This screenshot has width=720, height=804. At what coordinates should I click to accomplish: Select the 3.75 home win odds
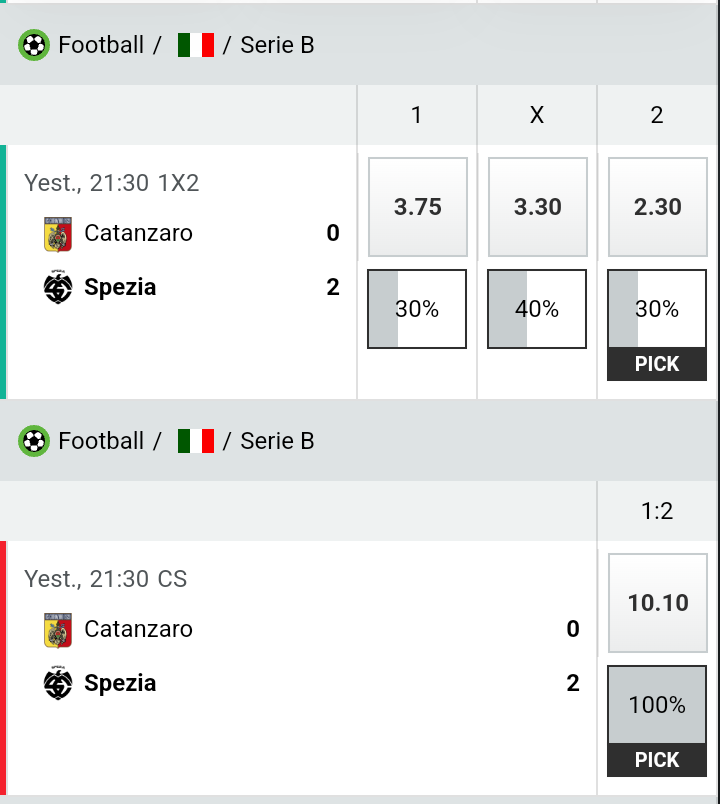coord(417,207)
